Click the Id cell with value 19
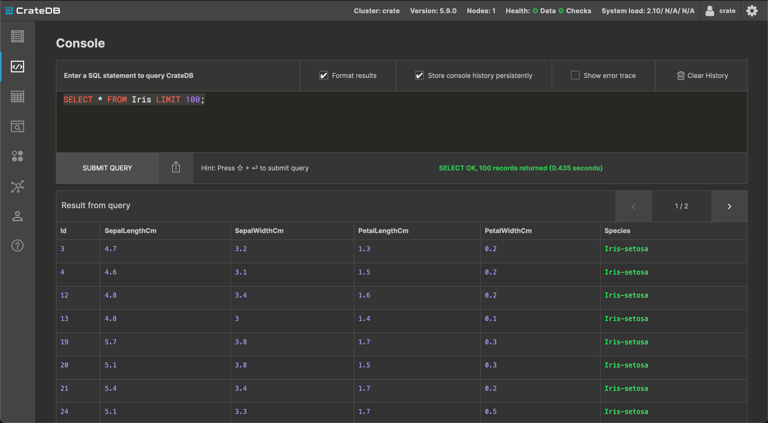The image size is (768, 423). pyautogui.click(x=64, y=342)
